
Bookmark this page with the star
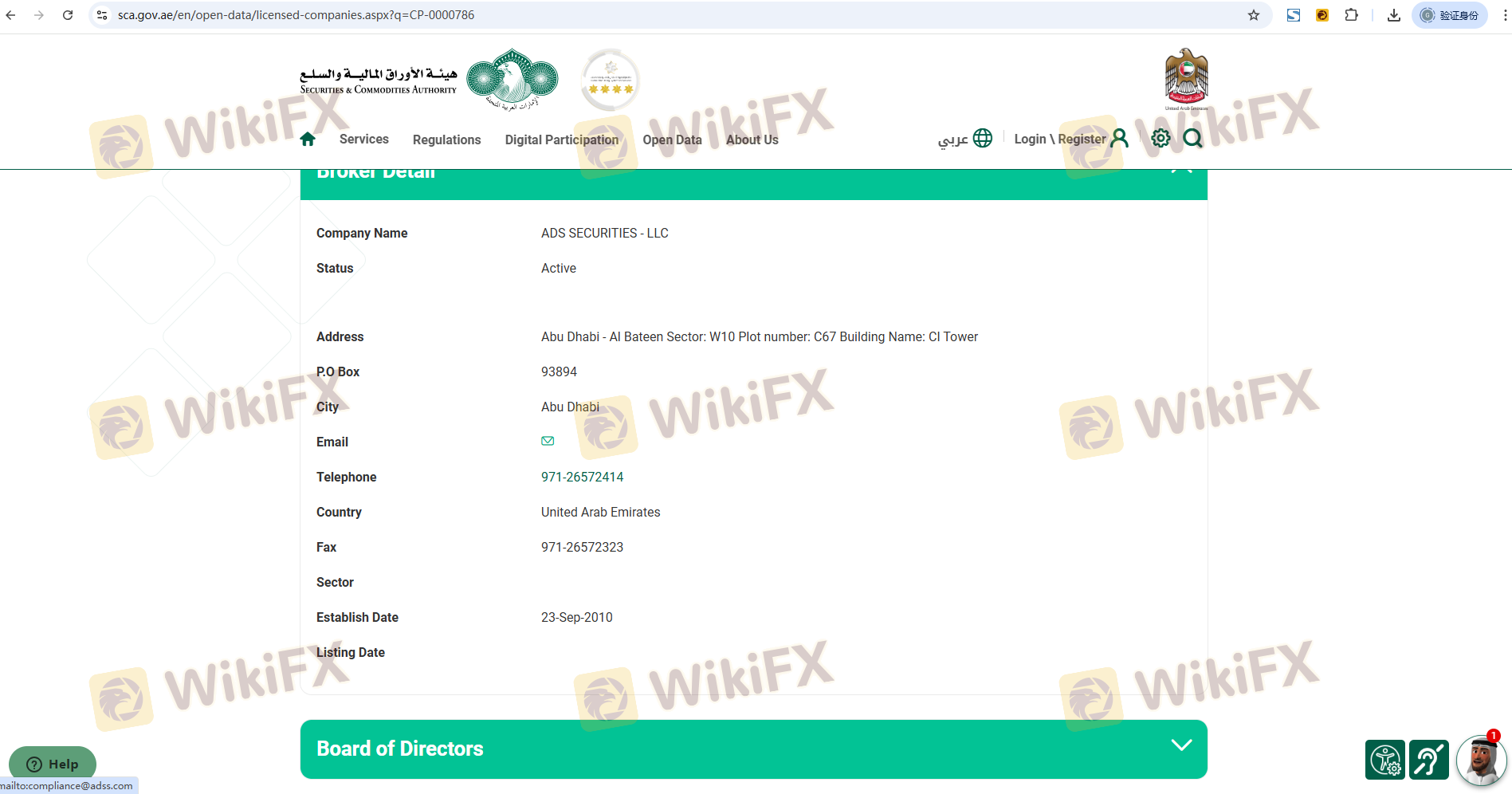(1254, 15)
